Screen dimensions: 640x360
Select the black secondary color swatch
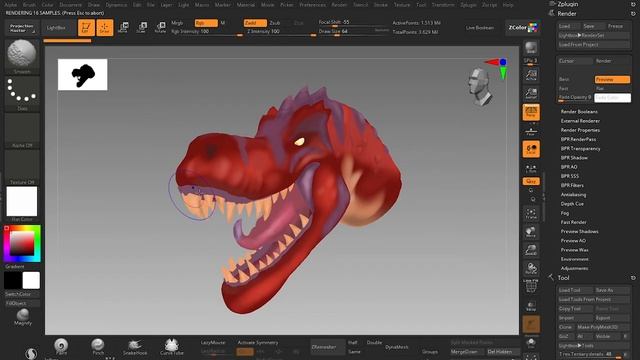(13, 280)
